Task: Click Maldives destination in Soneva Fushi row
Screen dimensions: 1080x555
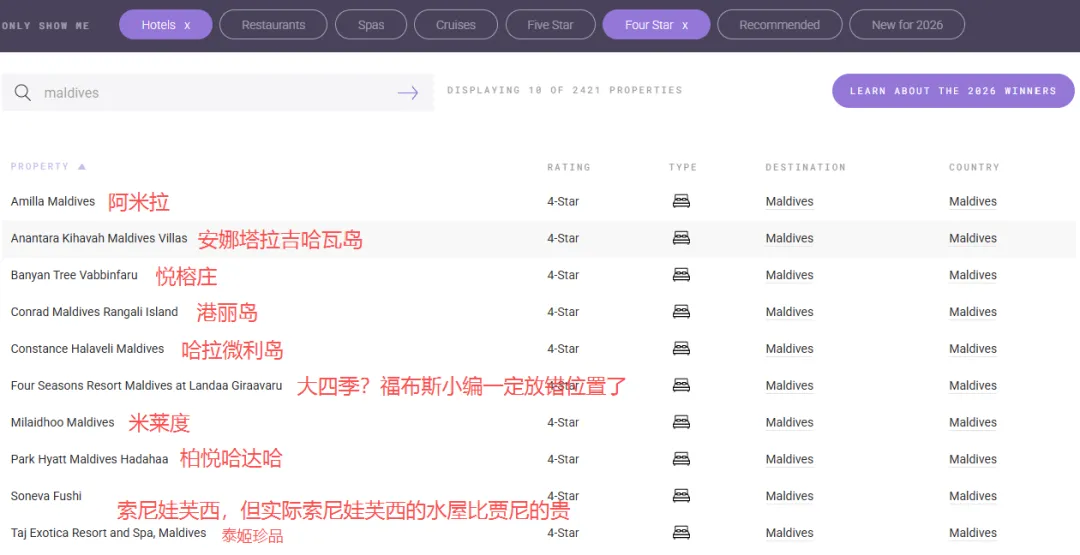Action: point(789,496)
